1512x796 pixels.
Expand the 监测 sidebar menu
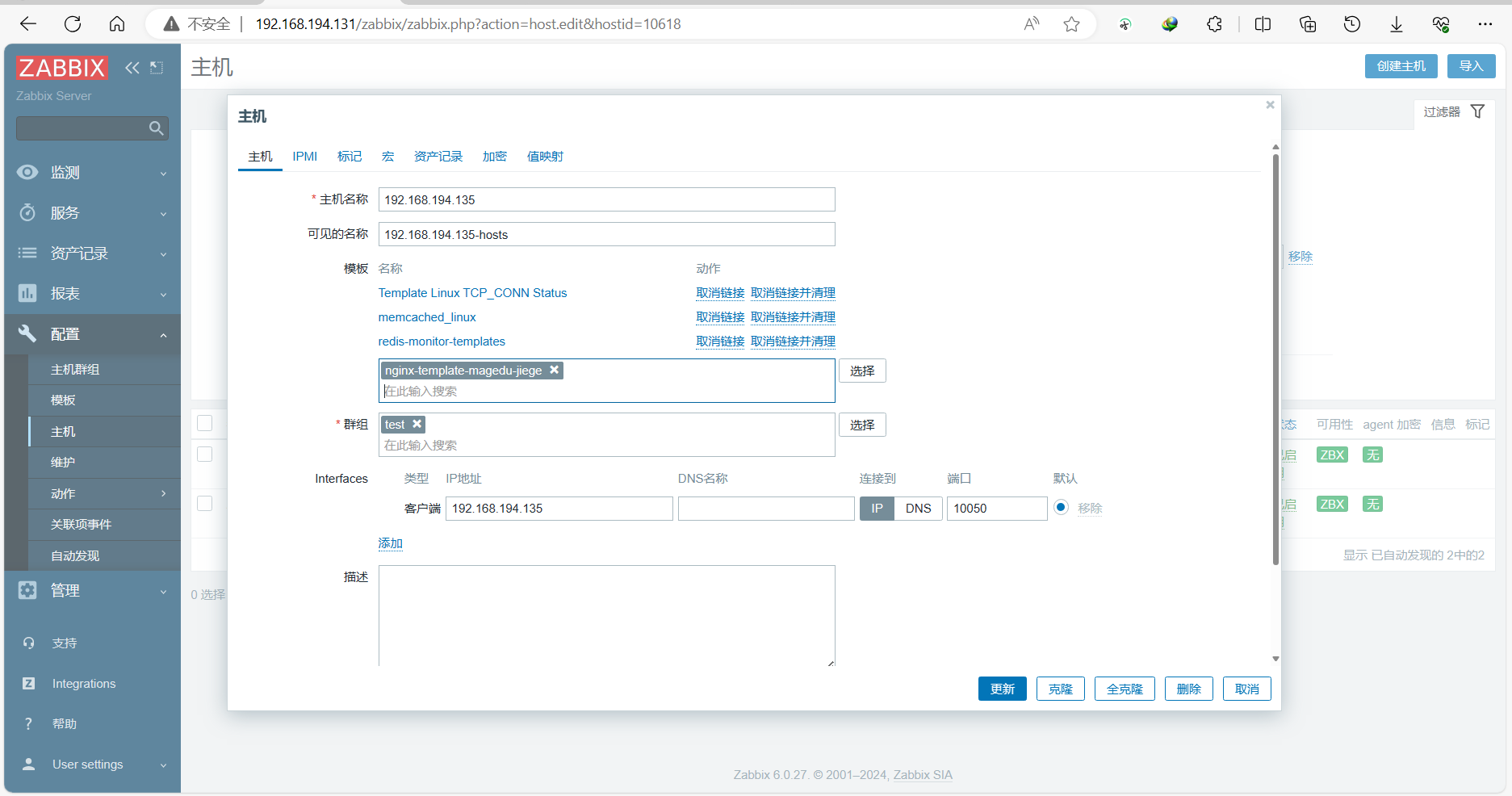tap(92, 173)
